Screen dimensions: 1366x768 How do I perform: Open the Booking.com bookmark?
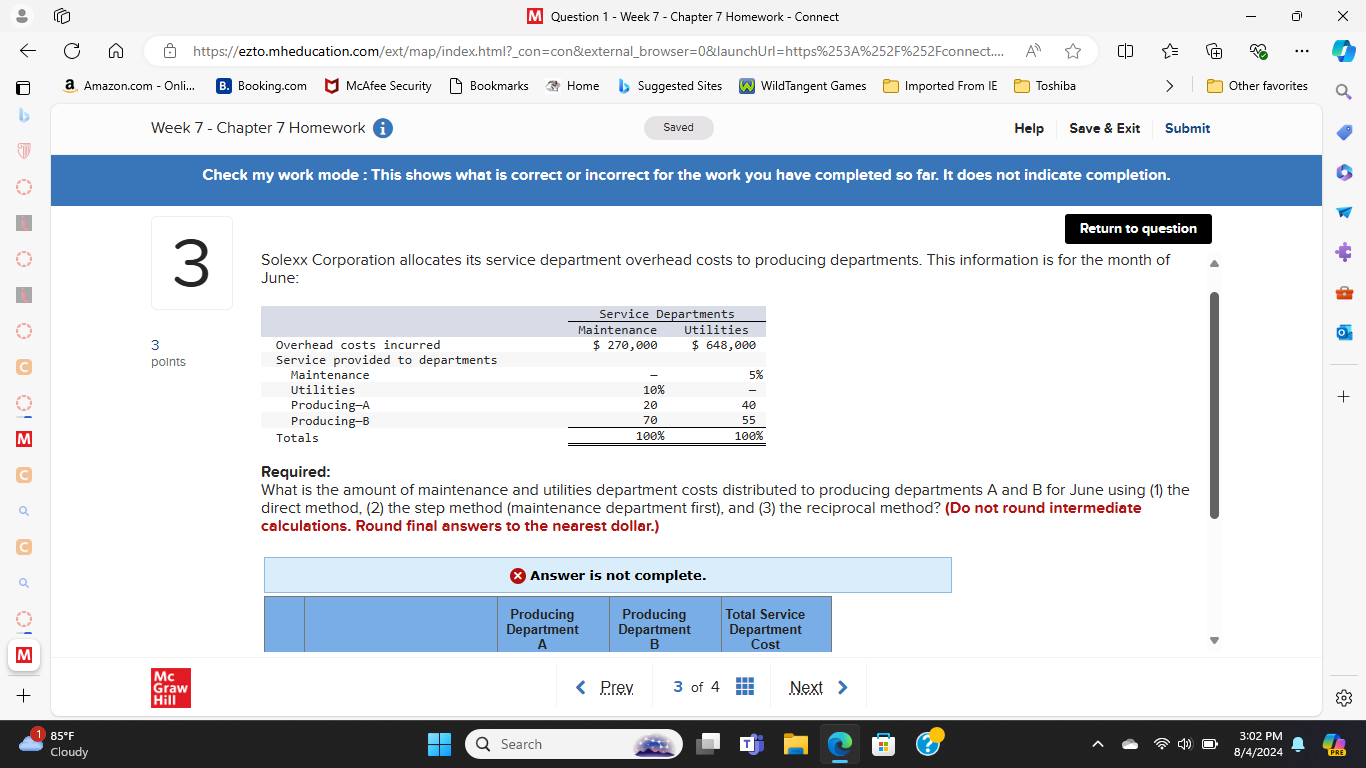[x=261, y=86]
